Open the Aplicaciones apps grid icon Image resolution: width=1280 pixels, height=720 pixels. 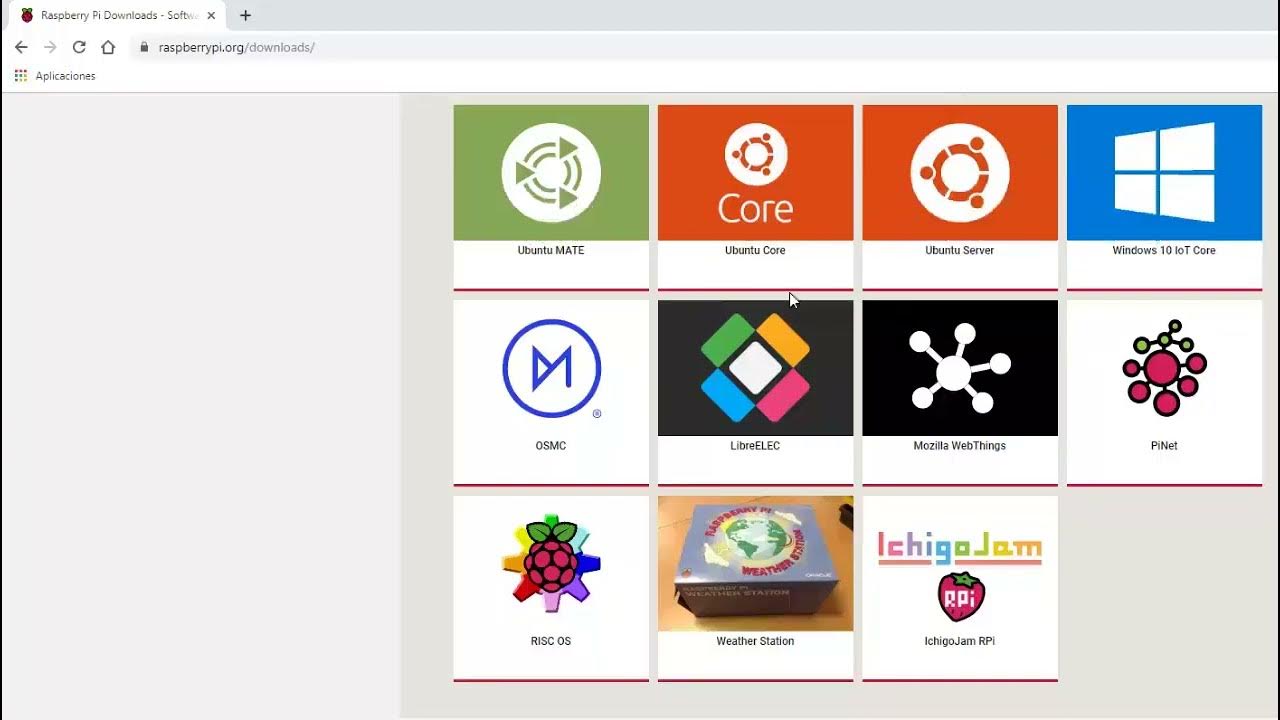(21, 76)
